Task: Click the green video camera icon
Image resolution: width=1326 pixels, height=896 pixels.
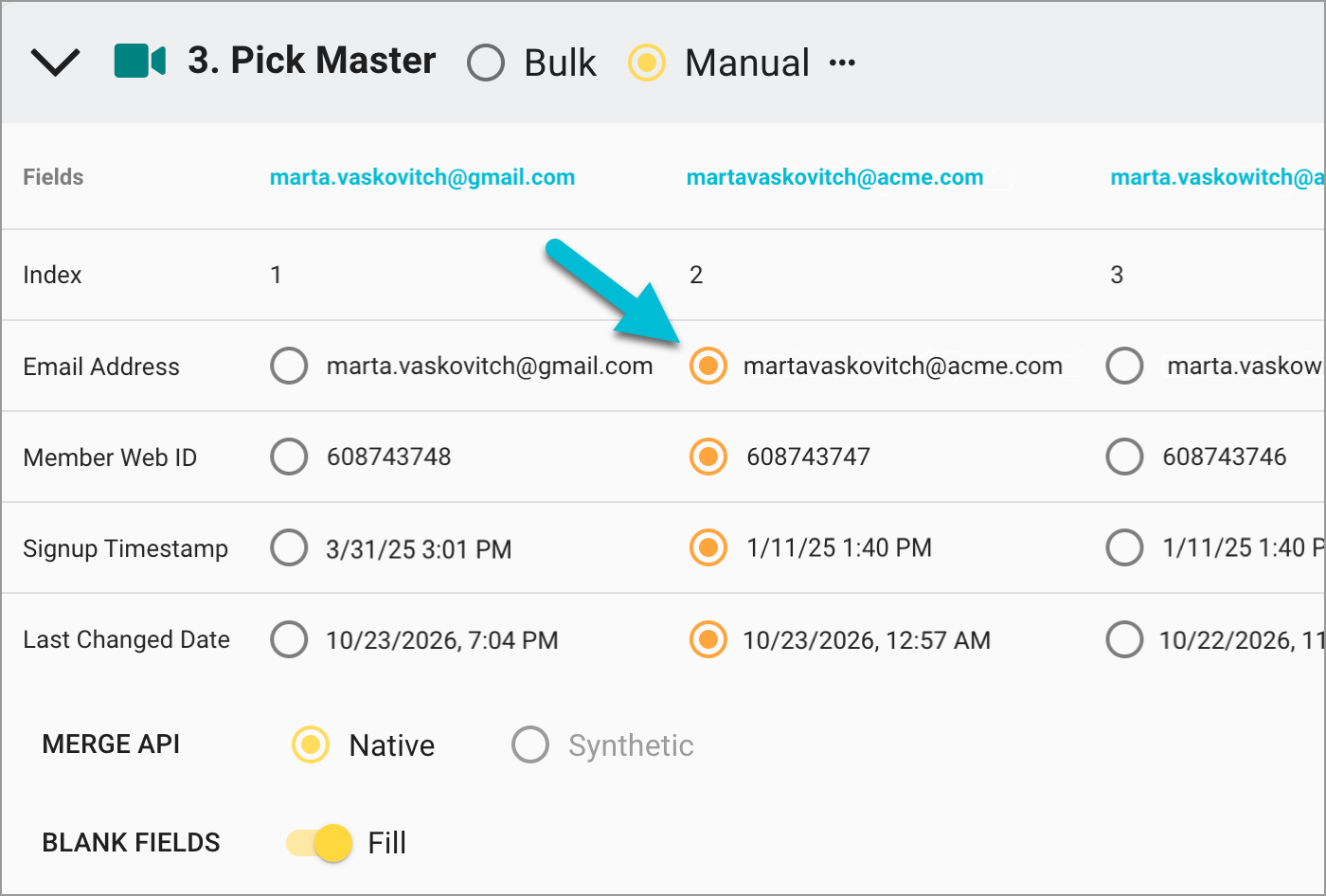Action: [x=140, y=61]
